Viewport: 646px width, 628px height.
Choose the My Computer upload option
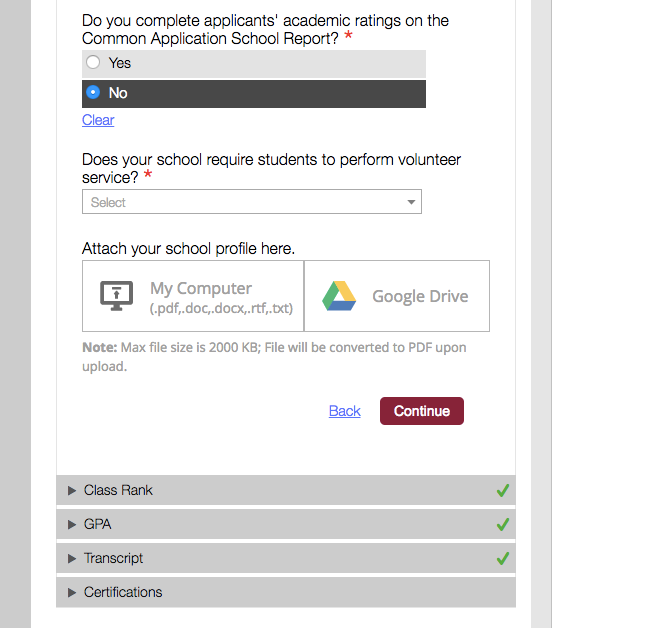coord(193,296)
